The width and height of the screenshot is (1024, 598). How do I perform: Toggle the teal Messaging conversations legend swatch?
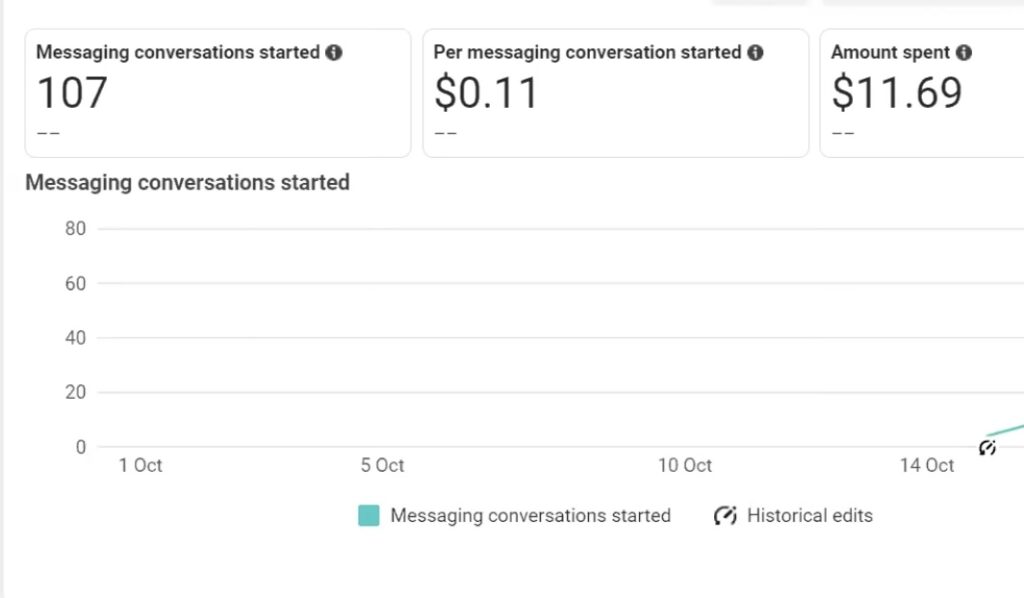[368, 515]
